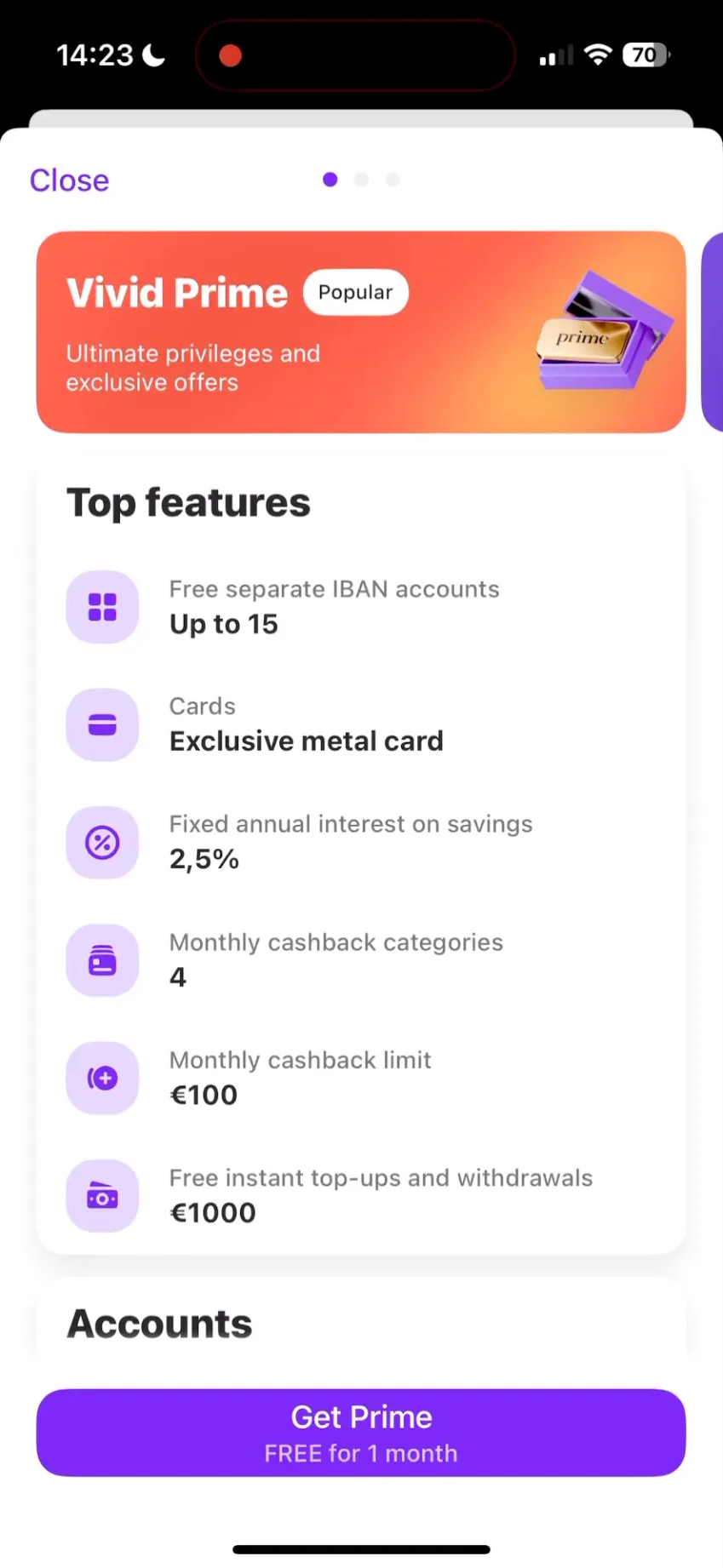Tap the battery level indicator

pos(646,55)
